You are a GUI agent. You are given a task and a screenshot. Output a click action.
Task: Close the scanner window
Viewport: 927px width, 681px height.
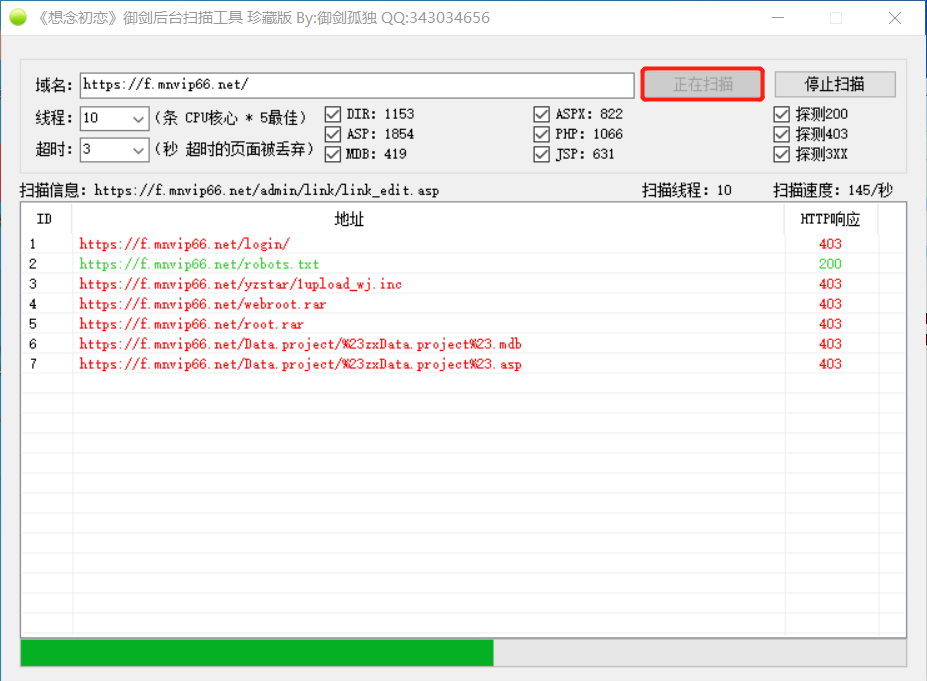(895, 18)
